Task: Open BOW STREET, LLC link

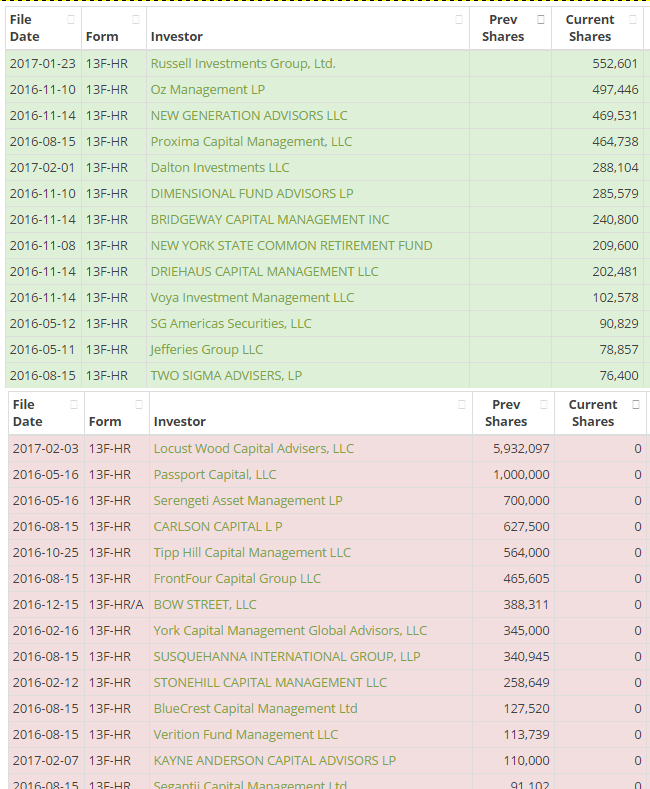Action: (x=205, y=605)
